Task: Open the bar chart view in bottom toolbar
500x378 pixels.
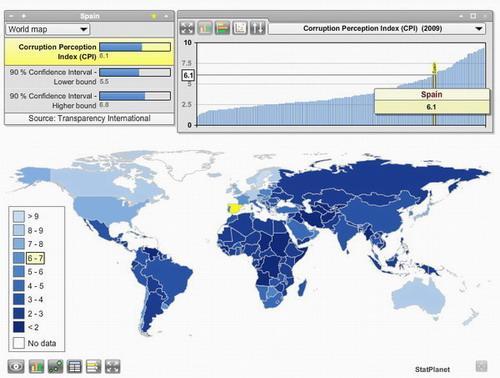Action: (x=36, y=367)
